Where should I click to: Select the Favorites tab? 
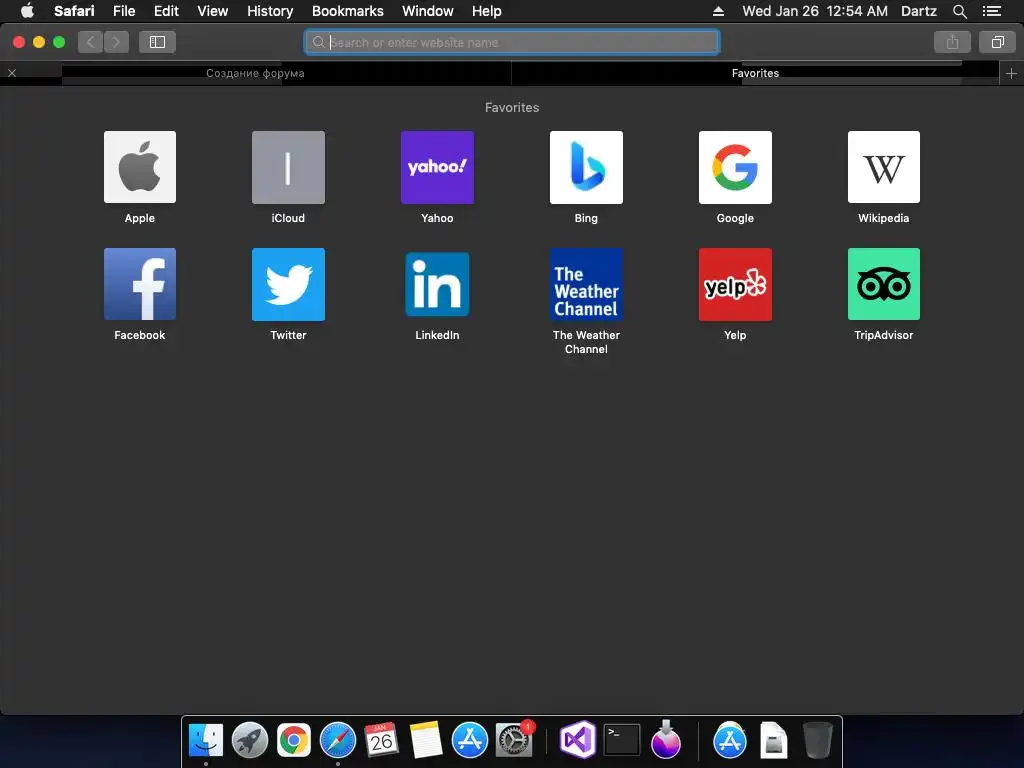tap(756, 73)
